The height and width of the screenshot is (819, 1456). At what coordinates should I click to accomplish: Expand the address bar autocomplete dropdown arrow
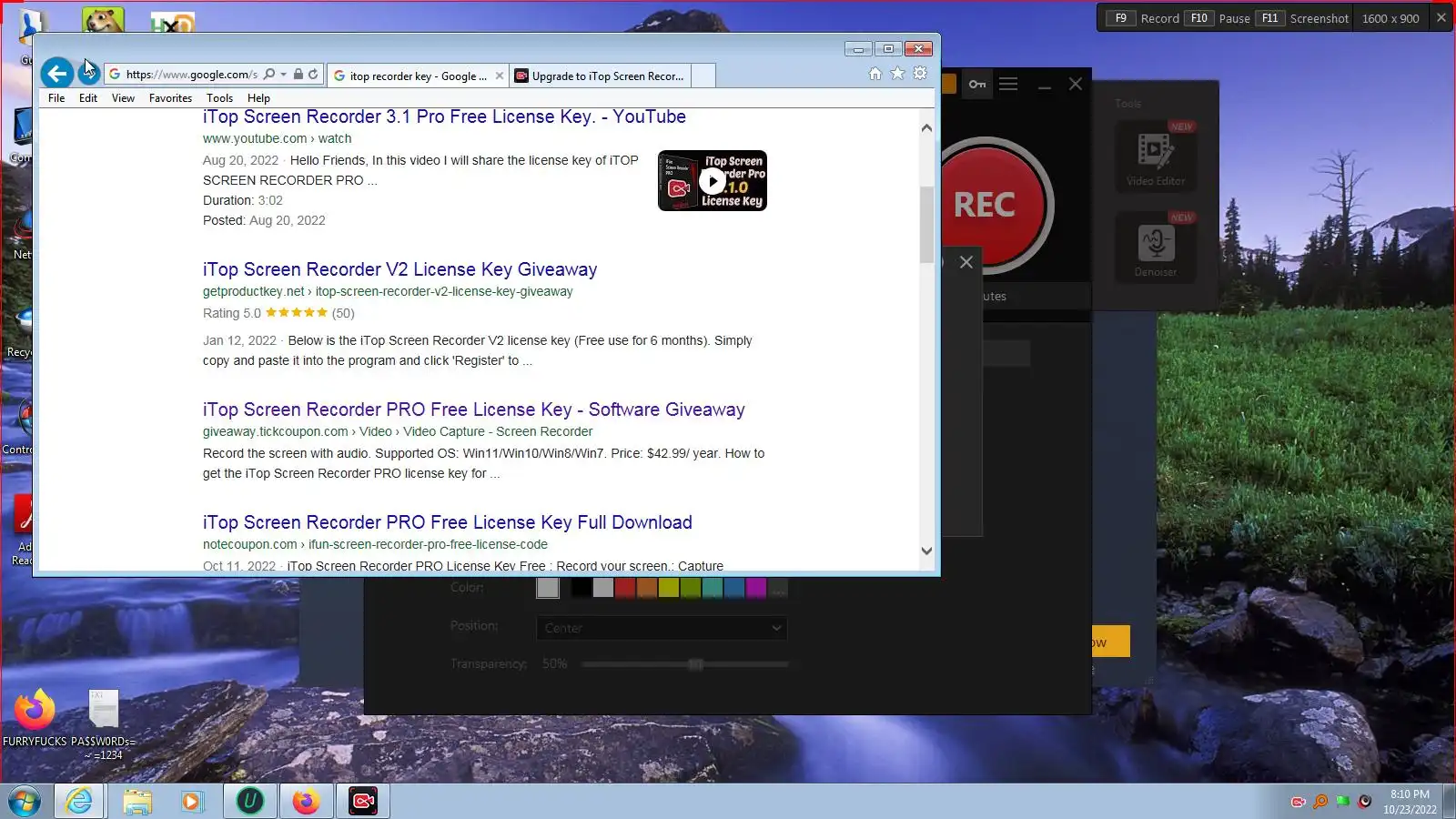(284, 75)
